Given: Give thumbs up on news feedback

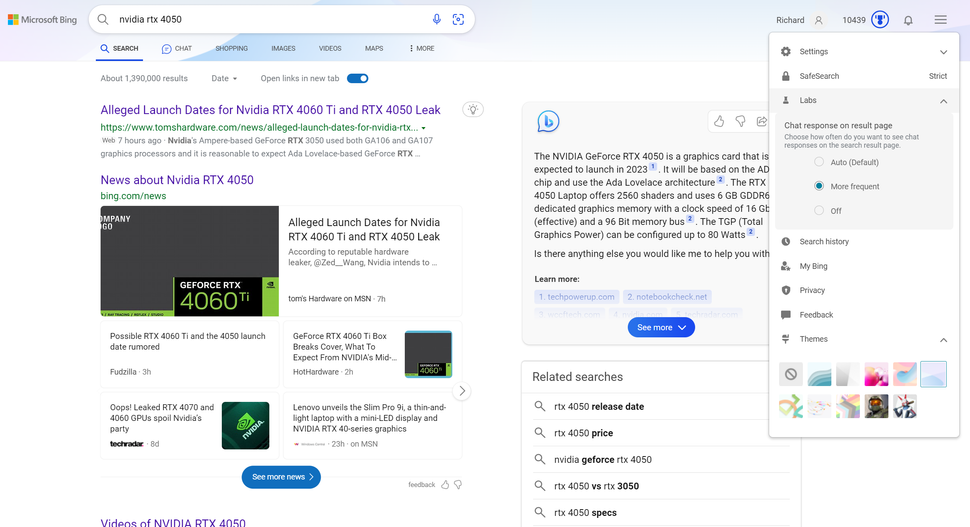Looking at the screenshot, I should [445, 485].
